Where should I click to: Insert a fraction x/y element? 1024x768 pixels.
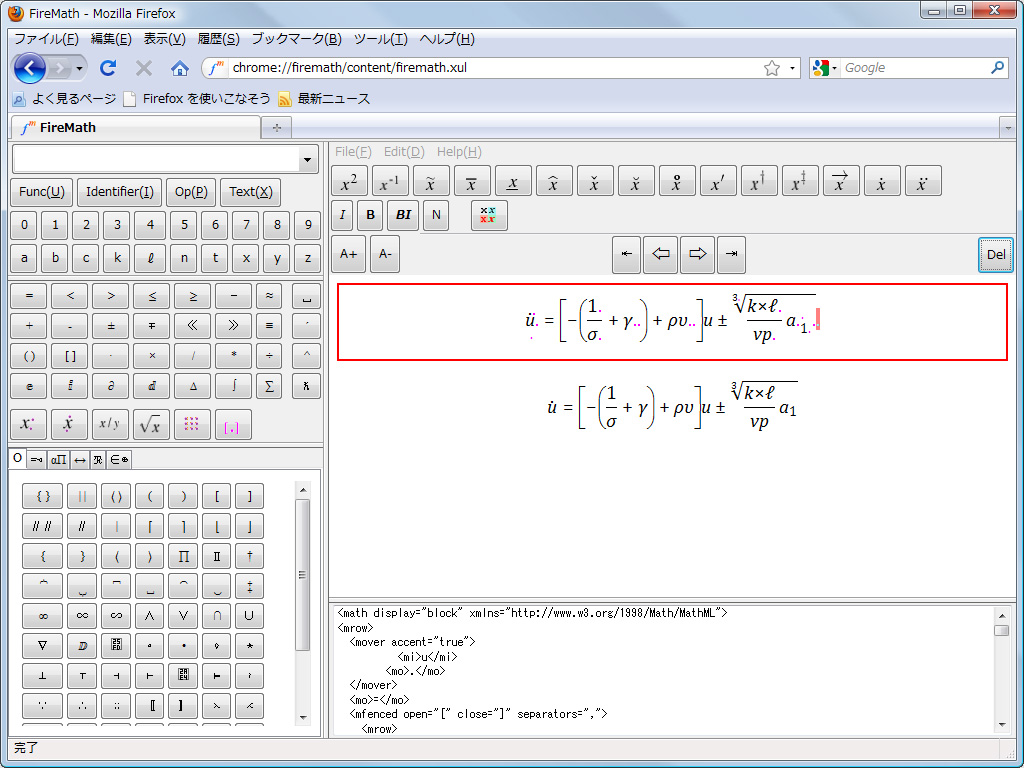[x=110, y=424]
